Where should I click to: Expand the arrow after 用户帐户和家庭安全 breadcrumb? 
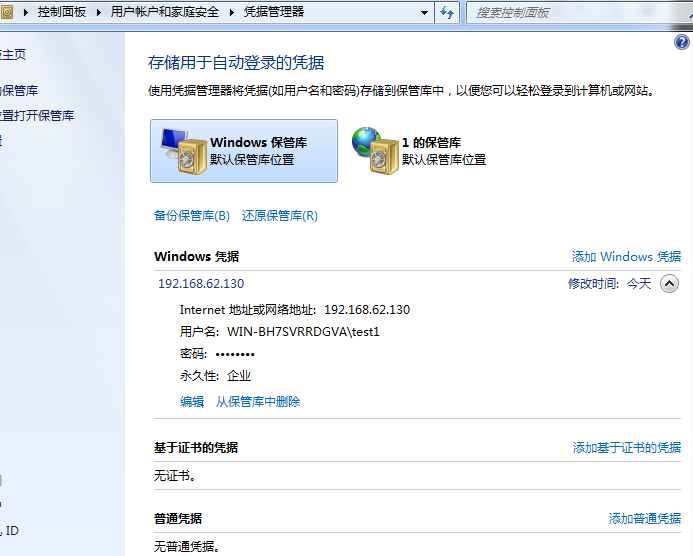[x=232, y=12]
